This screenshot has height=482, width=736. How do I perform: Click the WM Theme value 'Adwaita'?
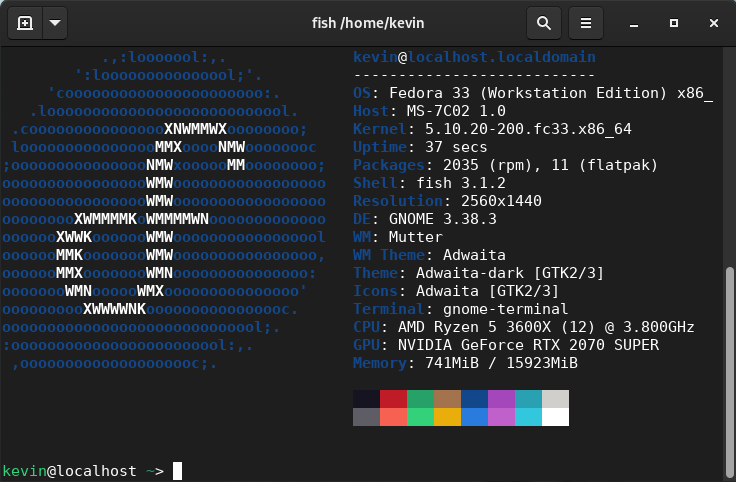point(474,255)
